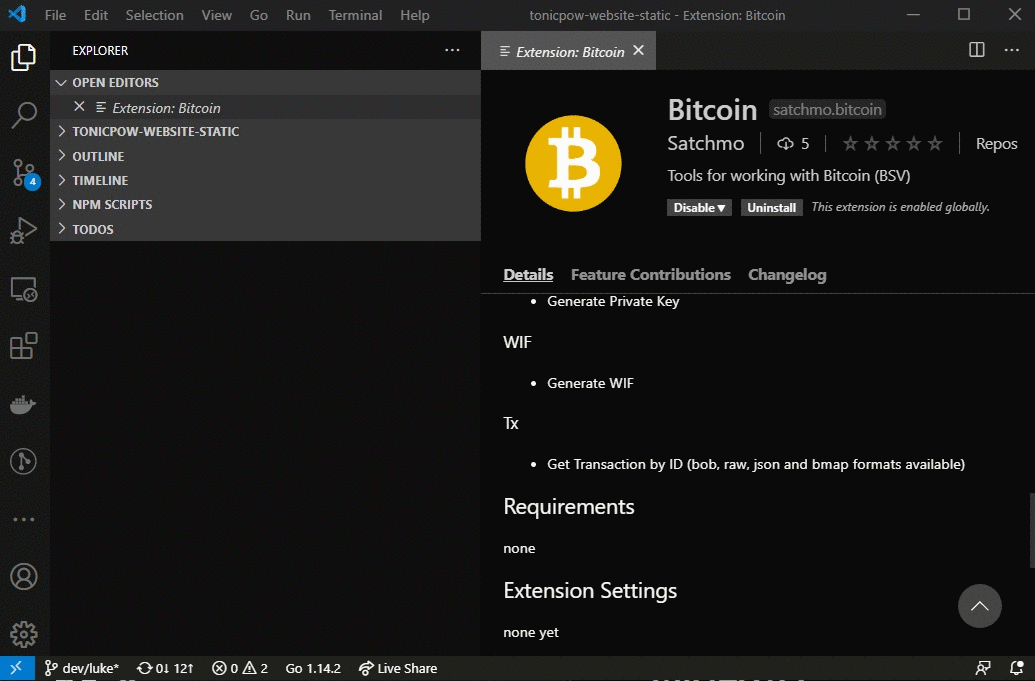Open the Explorer view in activity bar
Viewport: 1035px width, 681px height.
coord(24,57)
